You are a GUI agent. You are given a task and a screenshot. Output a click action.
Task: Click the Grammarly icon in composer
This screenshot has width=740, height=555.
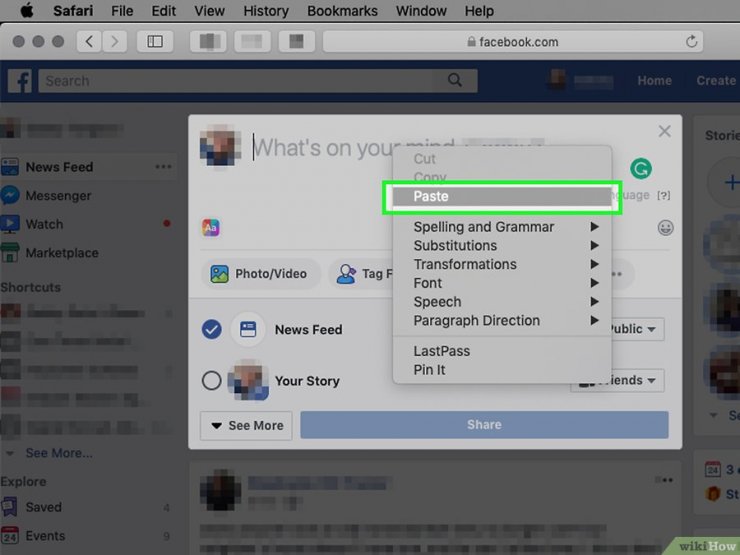coord(641,168)
